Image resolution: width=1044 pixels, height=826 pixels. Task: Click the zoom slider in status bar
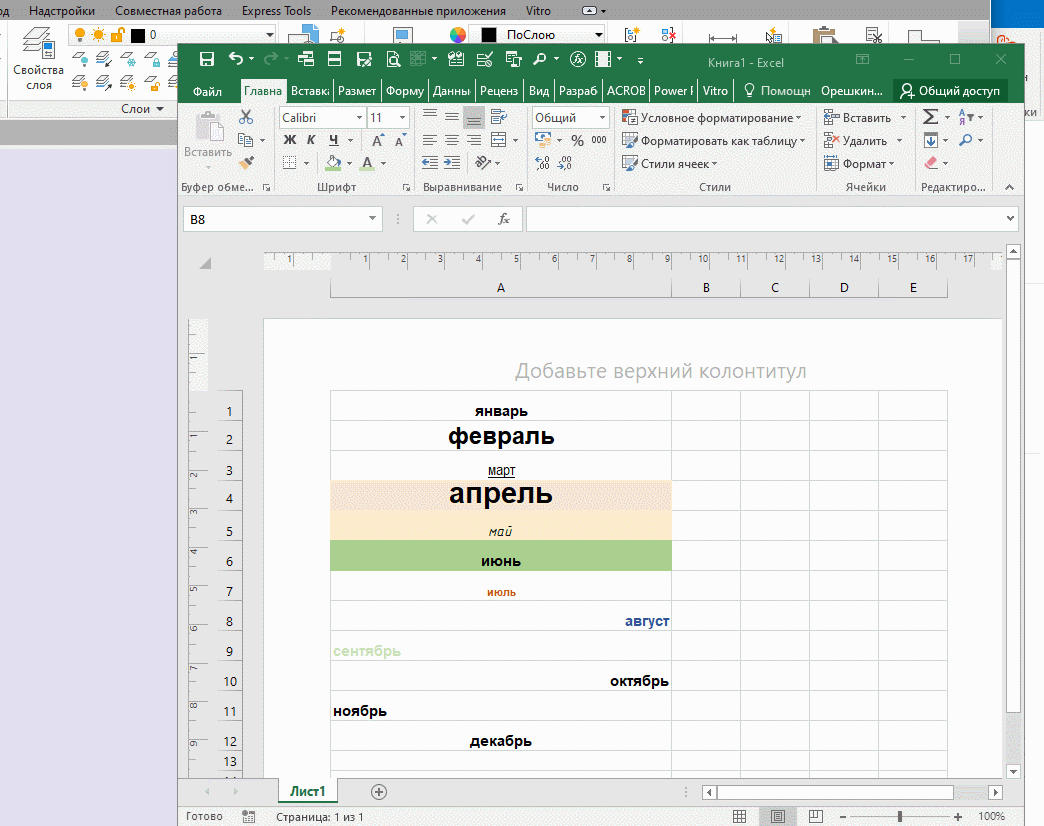point(900,816)
